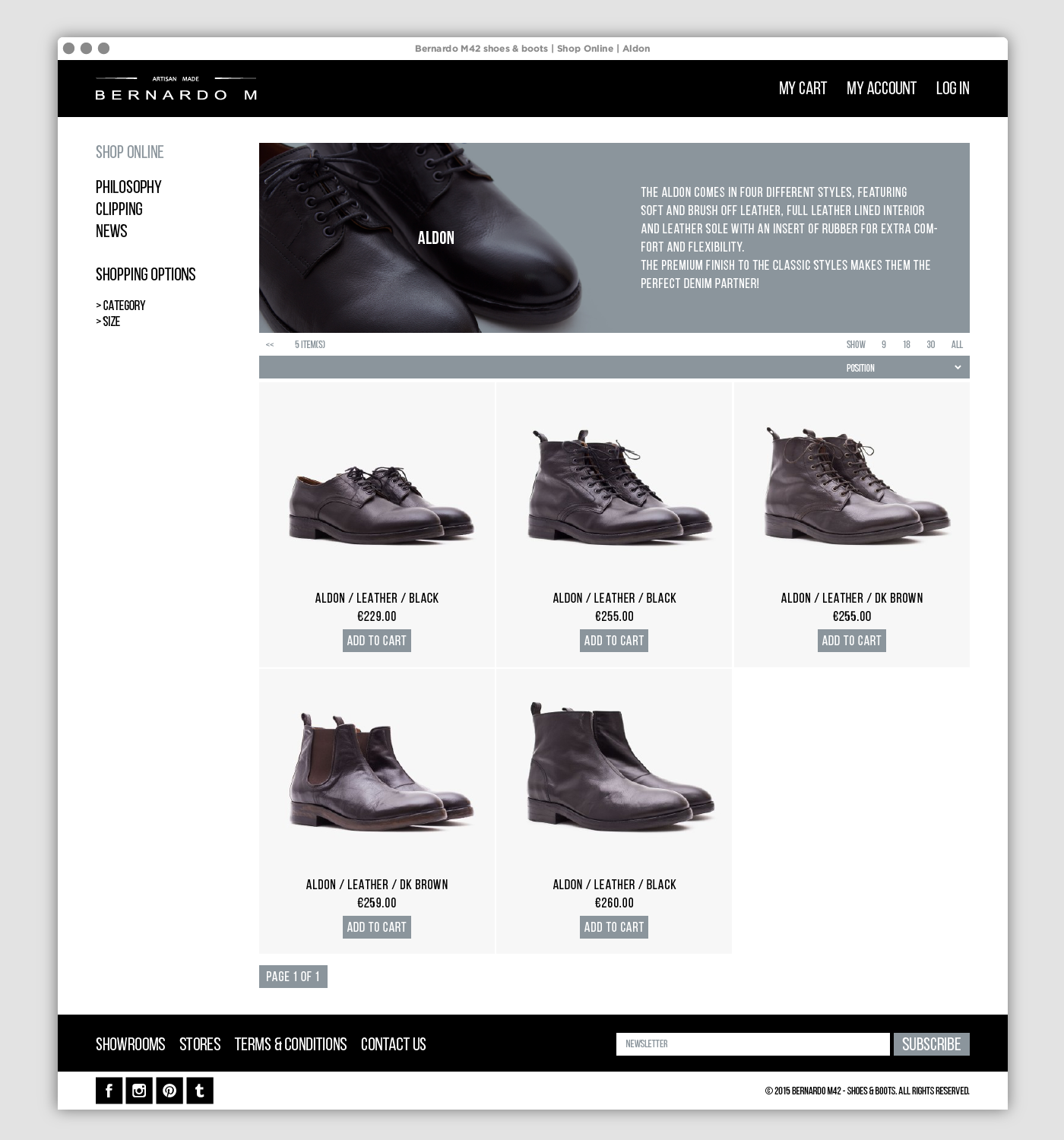This screenshot has width=1064, height=1140.
Task: Open the Position sort dropdown
Action: (904, 368)
